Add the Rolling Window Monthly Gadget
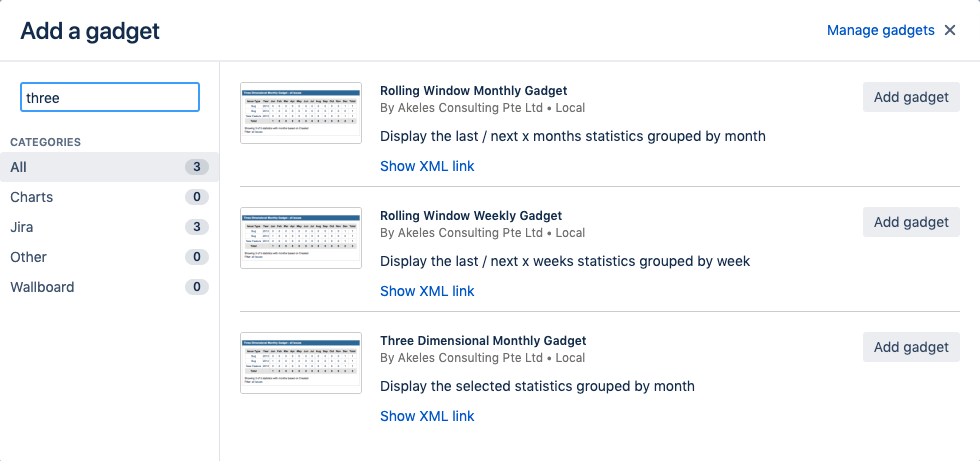 [x=911, y=97]
